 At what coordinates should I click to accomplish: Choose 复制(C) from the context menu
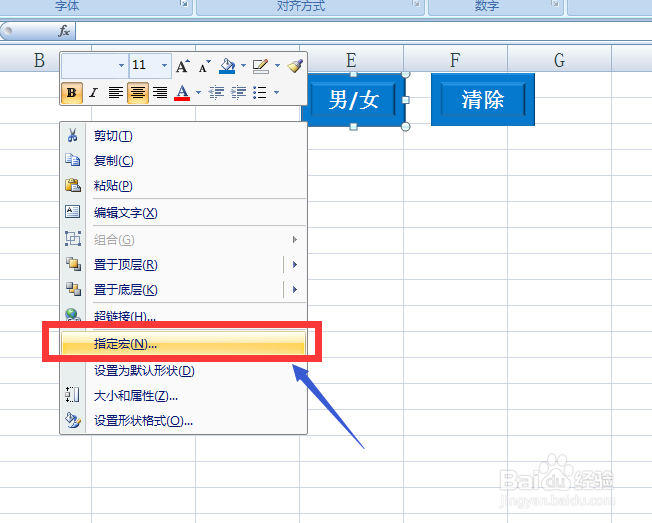(183, 160)
